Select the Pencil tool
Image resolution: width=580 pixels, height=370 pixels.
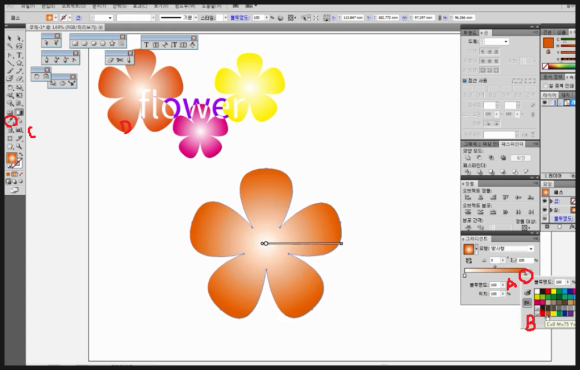pos(20,71)
